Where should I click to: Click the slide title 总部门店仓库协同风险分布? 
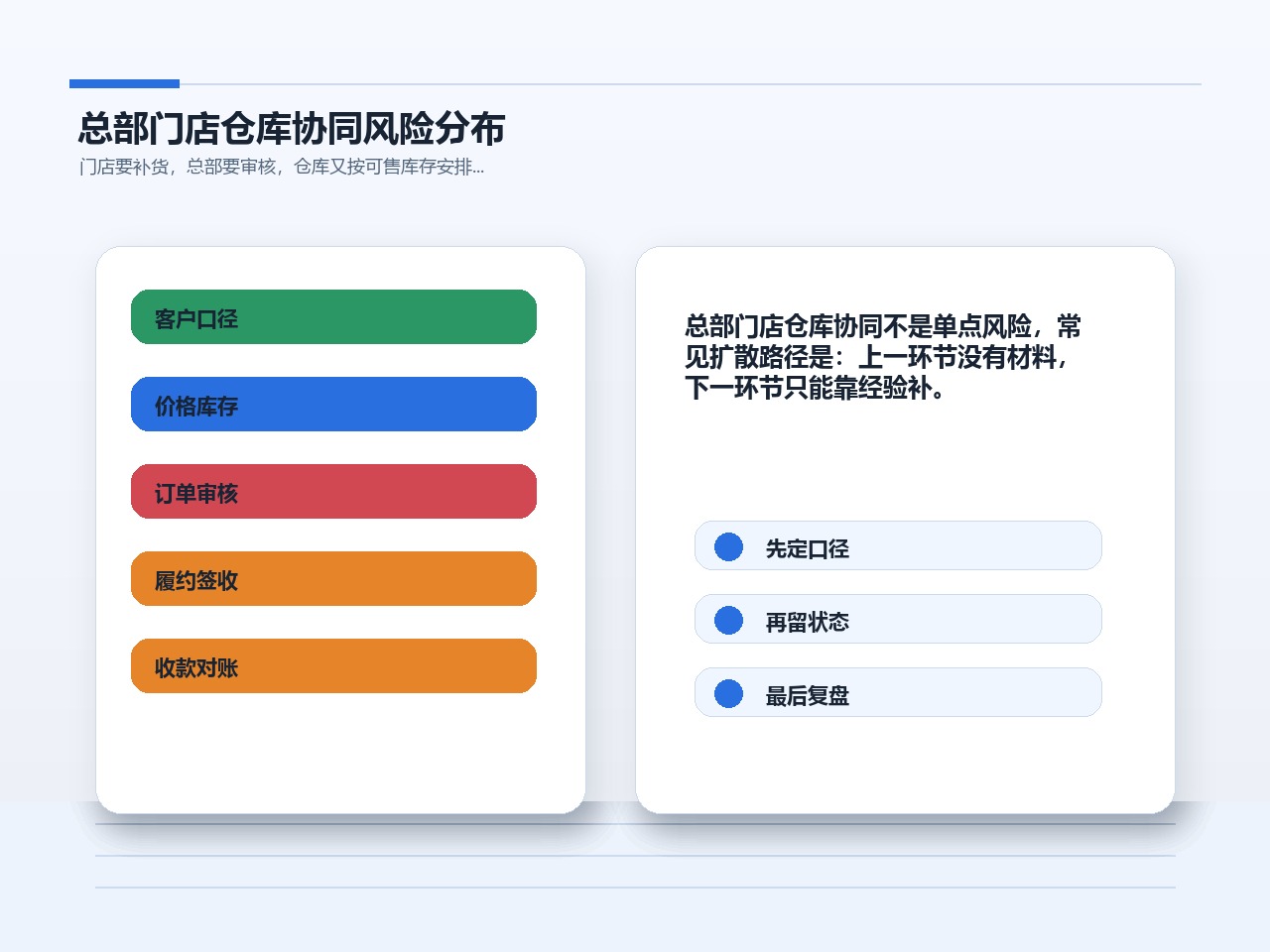[x=292, y=129]
